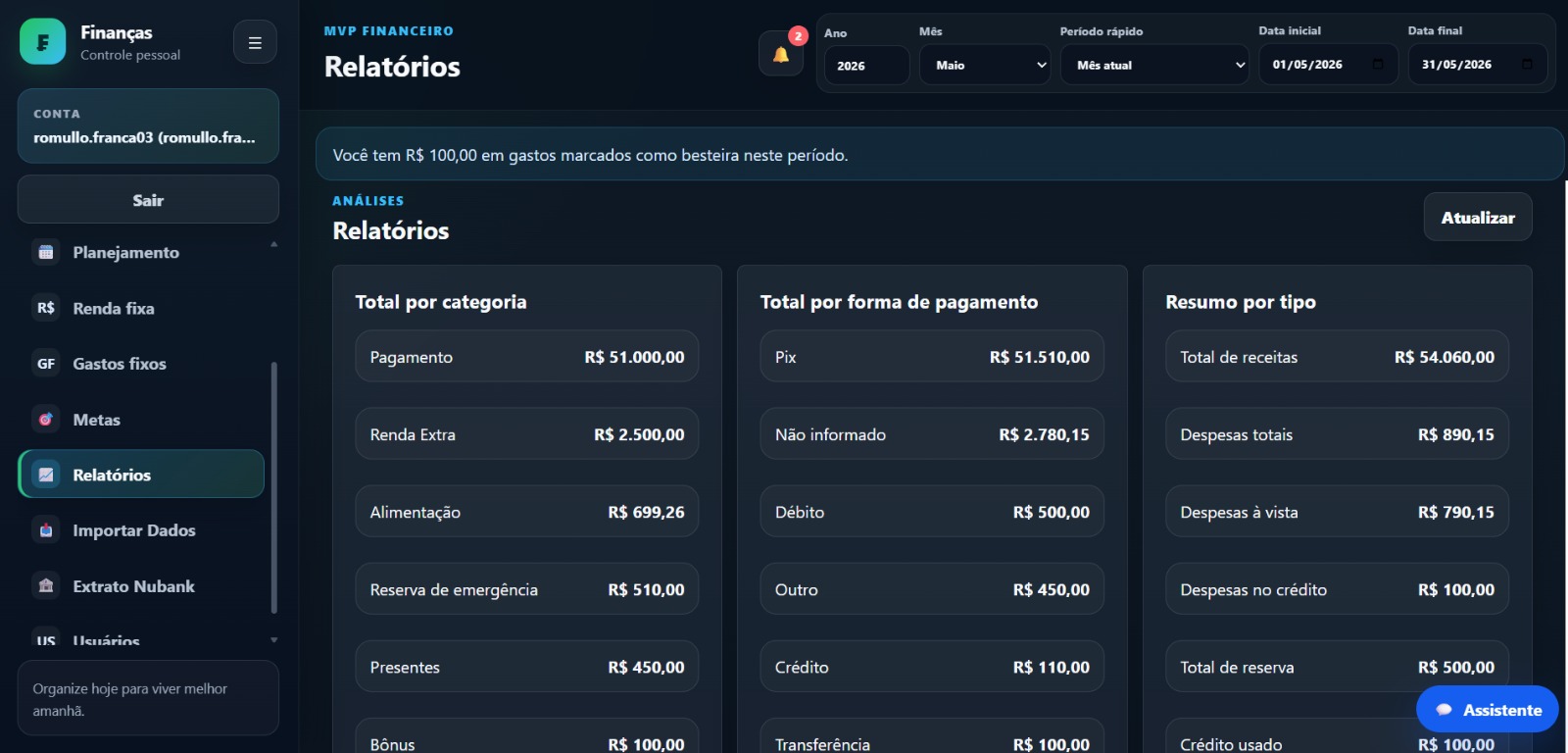Image resolution: width=1568 pixels, height=753 pixels.
Task: Open Extrato Nubank menu item
Action: tap(141, 586)
